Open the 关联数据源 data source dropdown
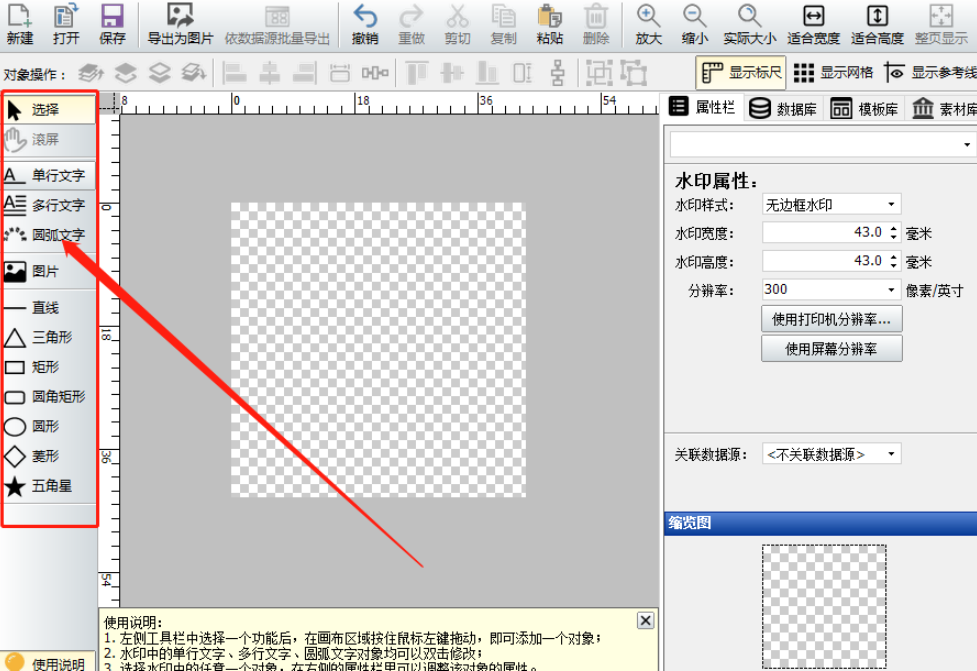 click(x=831, y=454)
